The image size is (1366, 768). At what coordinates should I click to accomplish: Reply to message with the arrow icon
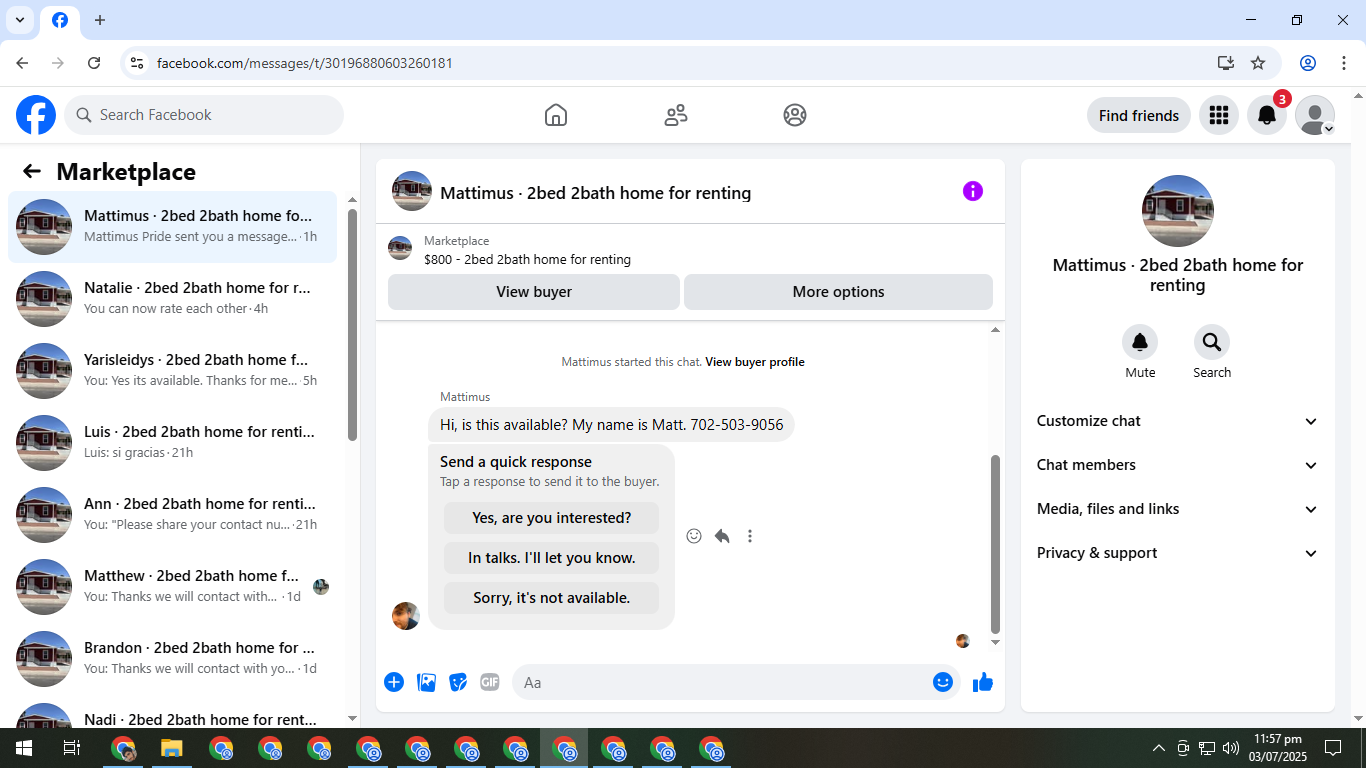(x=722, y=536)
